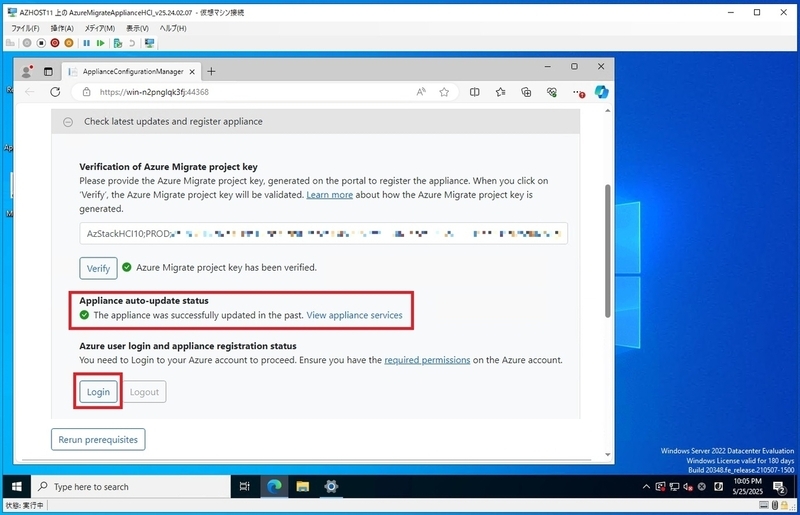Open a new Edge tab

tap(211, 71)
